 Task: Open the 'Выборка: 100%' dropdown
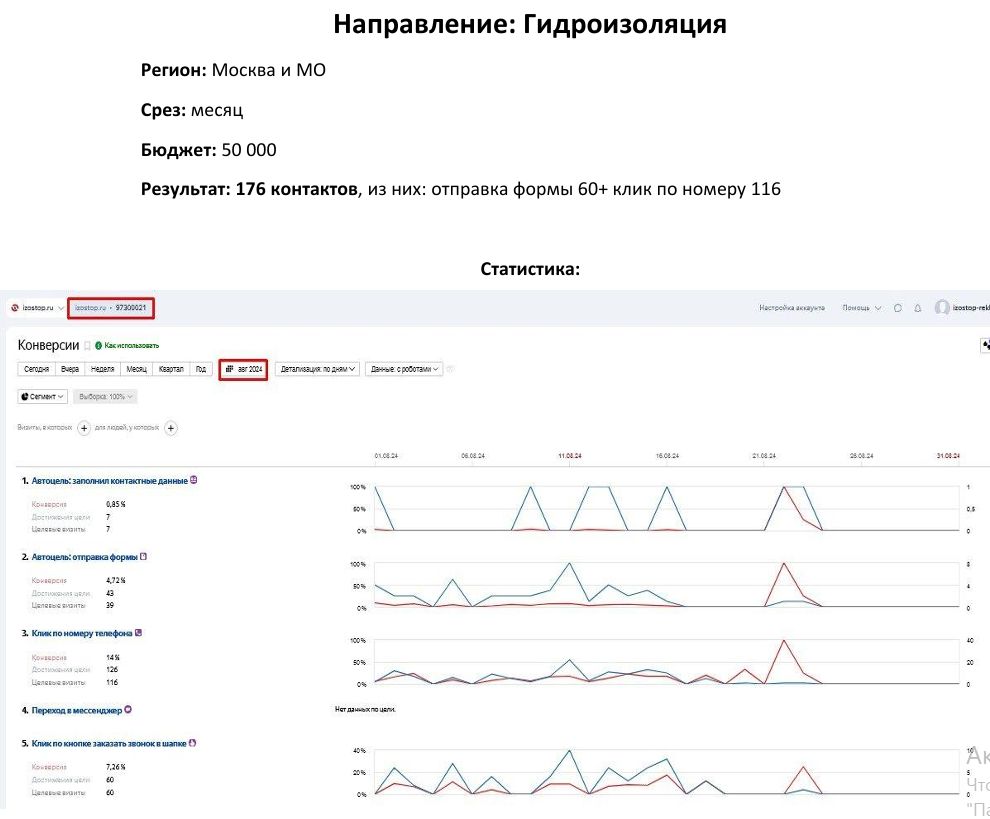(105, 397)
